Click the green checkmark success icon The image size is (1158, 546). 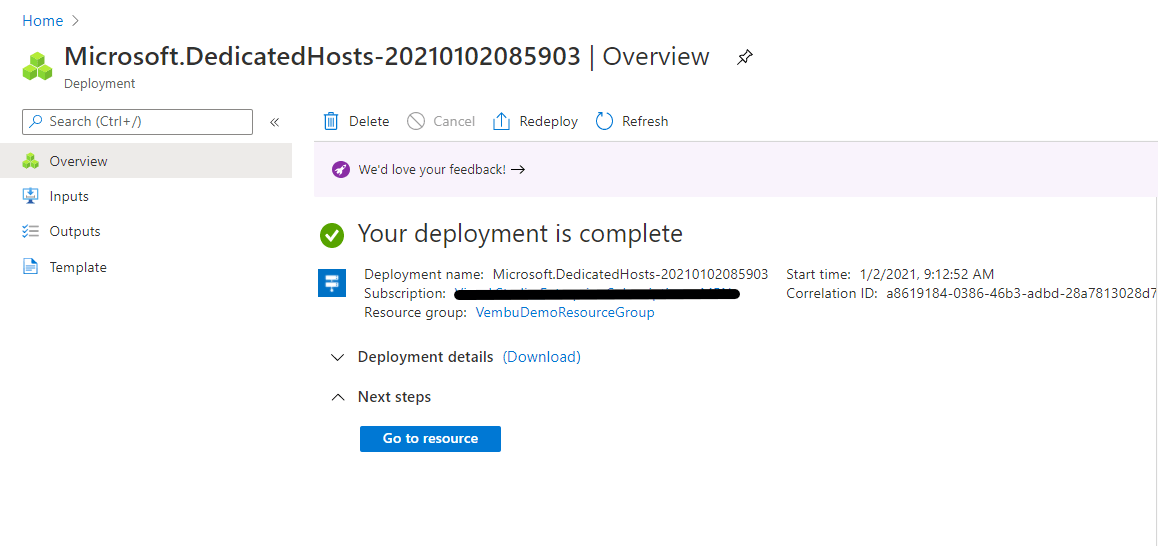click(332, 236)
